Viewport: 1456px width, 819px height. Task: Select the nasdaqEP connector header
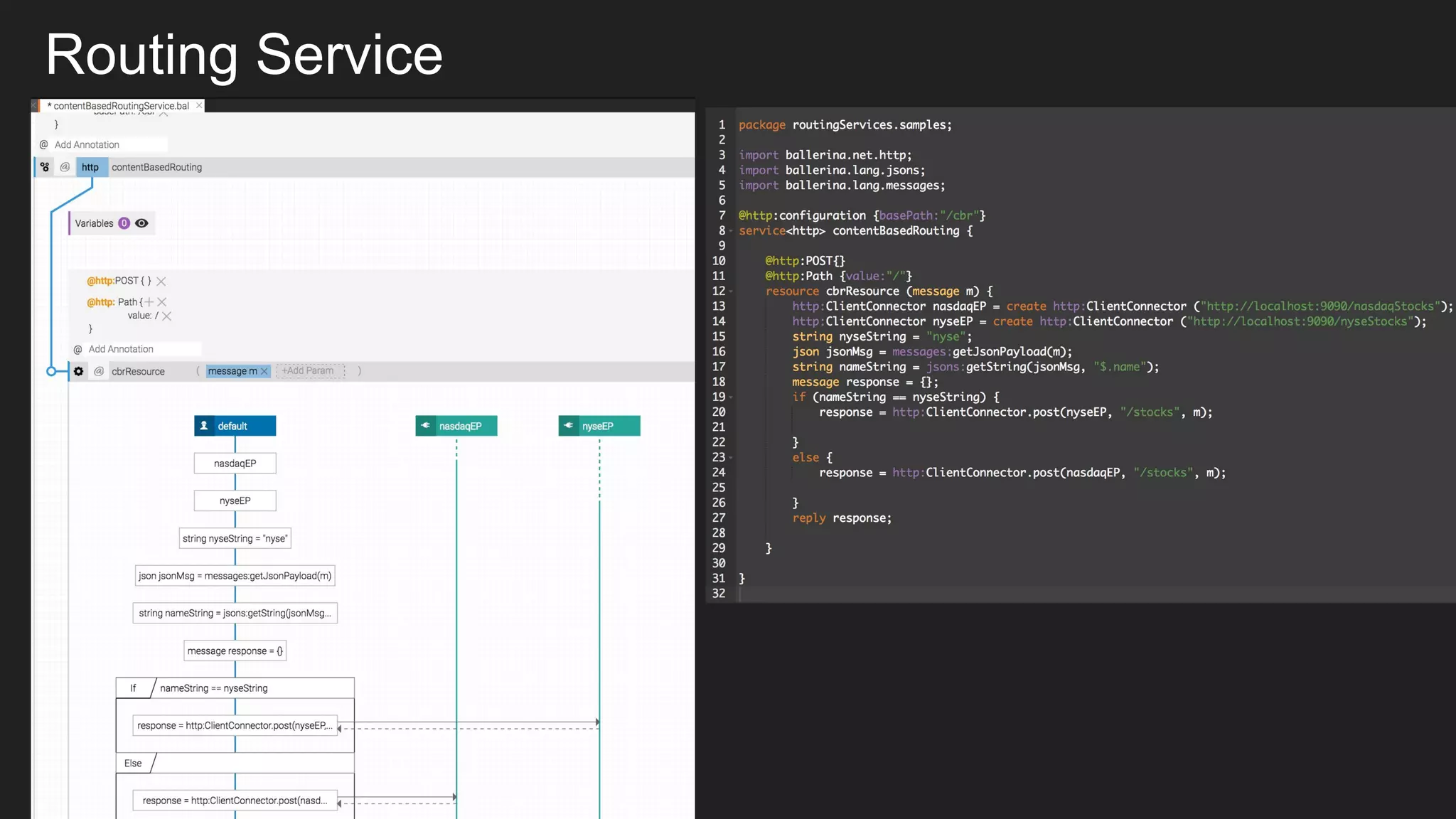coord(456,426)
